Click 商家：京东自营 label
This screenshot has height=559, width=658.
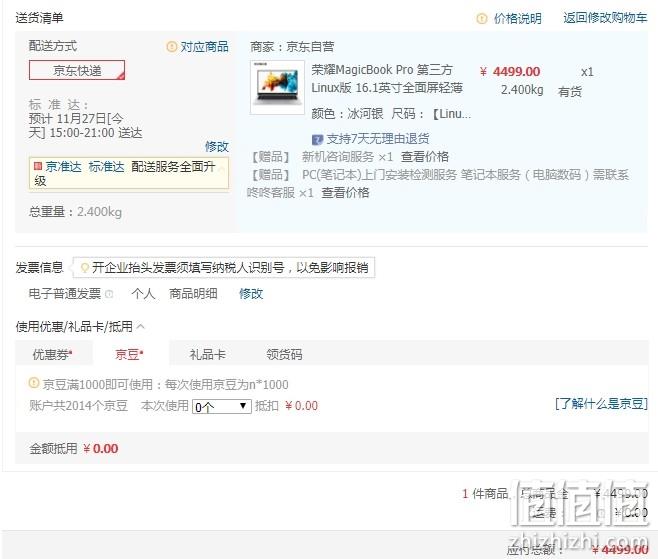coord(292,47)
